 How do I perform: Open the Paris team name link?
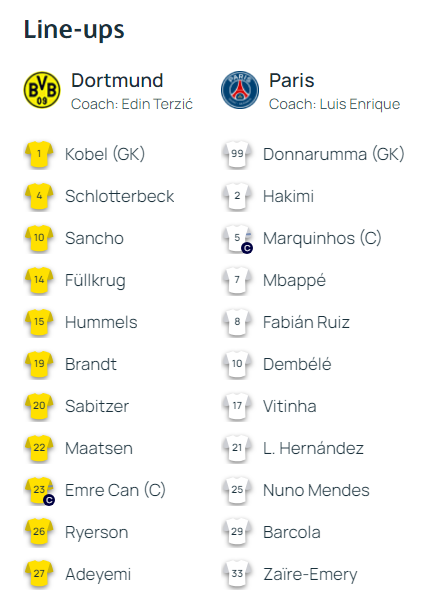point(292,80)
